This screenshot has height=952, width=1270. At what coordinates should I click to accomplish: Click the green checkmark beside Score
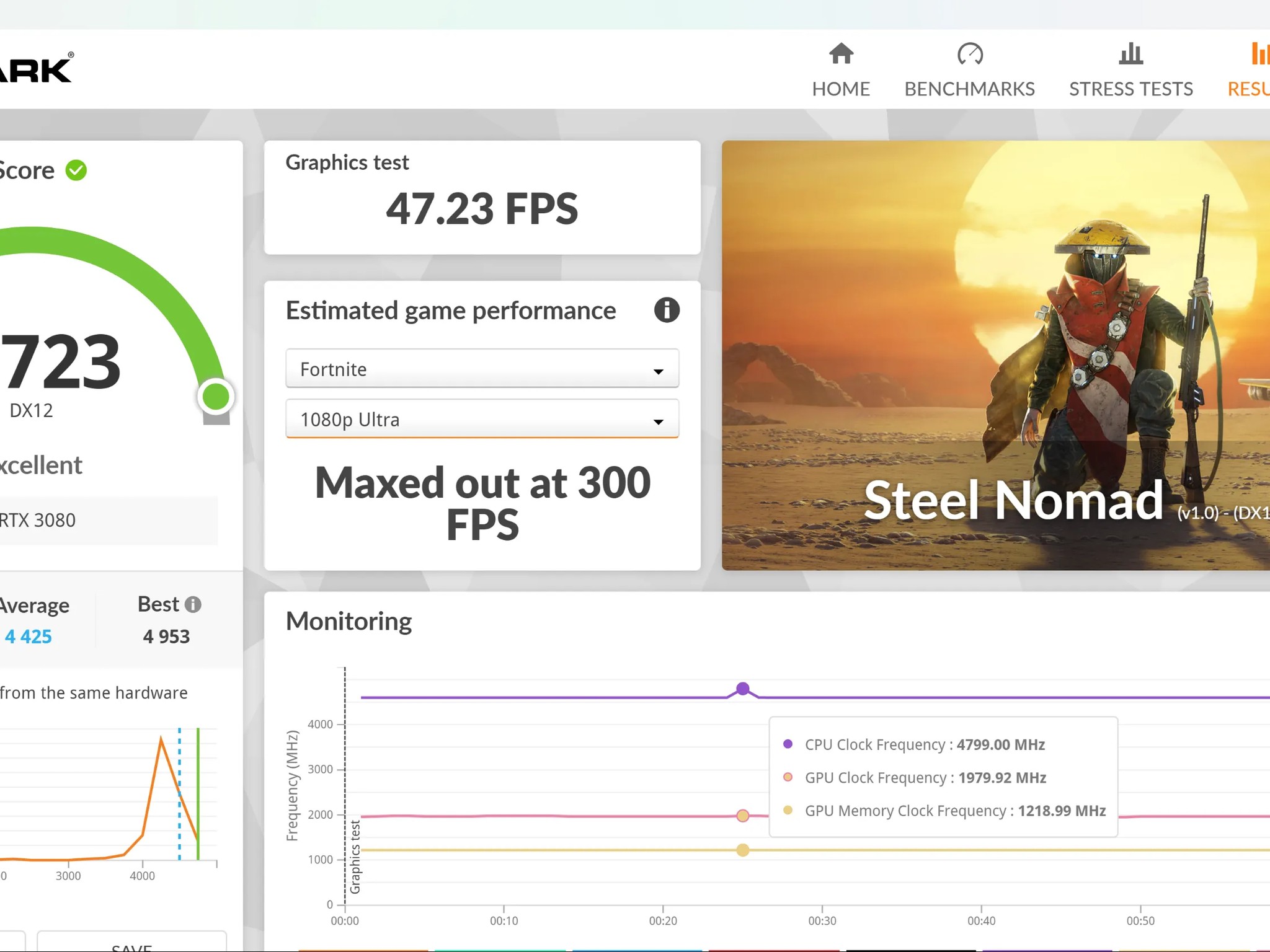tap(76, 170)
